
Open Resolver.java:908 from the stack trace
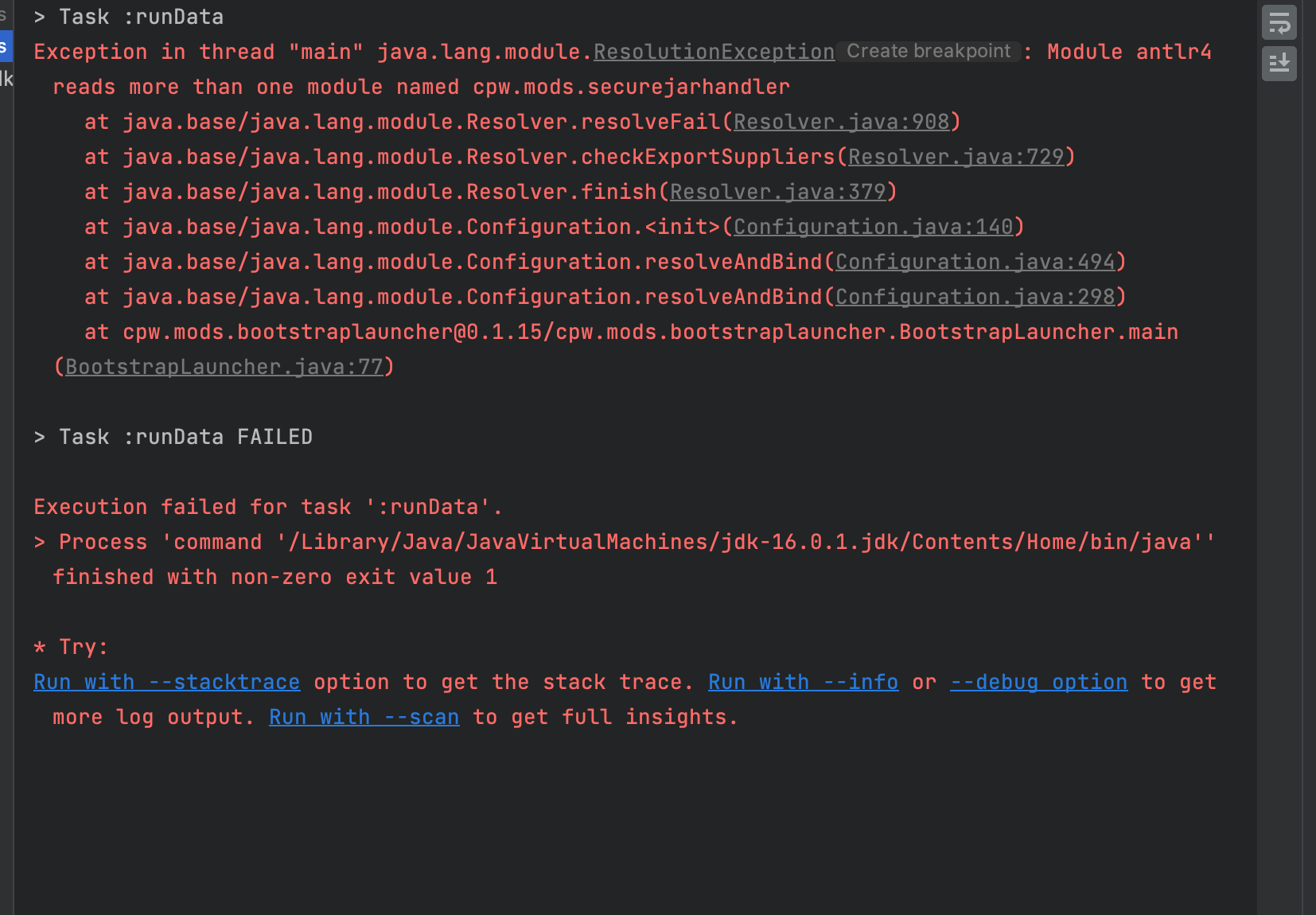click(x=842, y=122)
